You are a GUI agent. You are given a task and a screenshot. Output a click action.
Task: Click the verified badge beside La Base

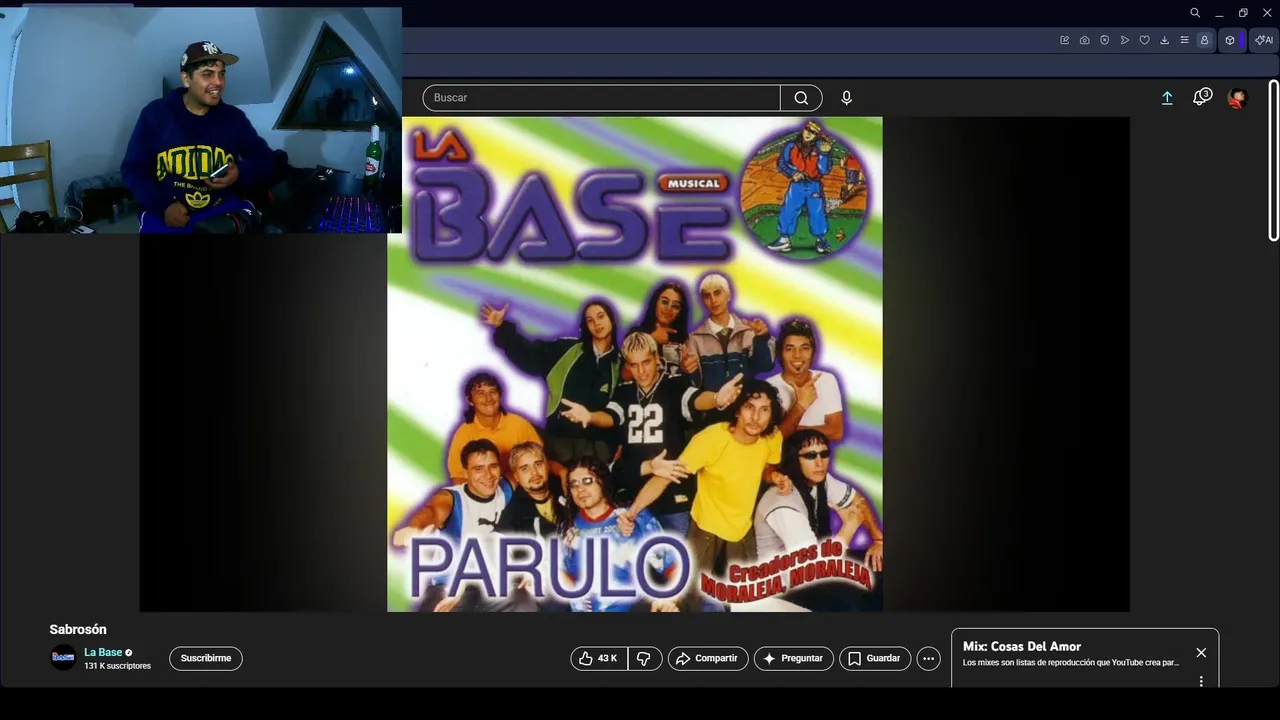click(128, 653)
